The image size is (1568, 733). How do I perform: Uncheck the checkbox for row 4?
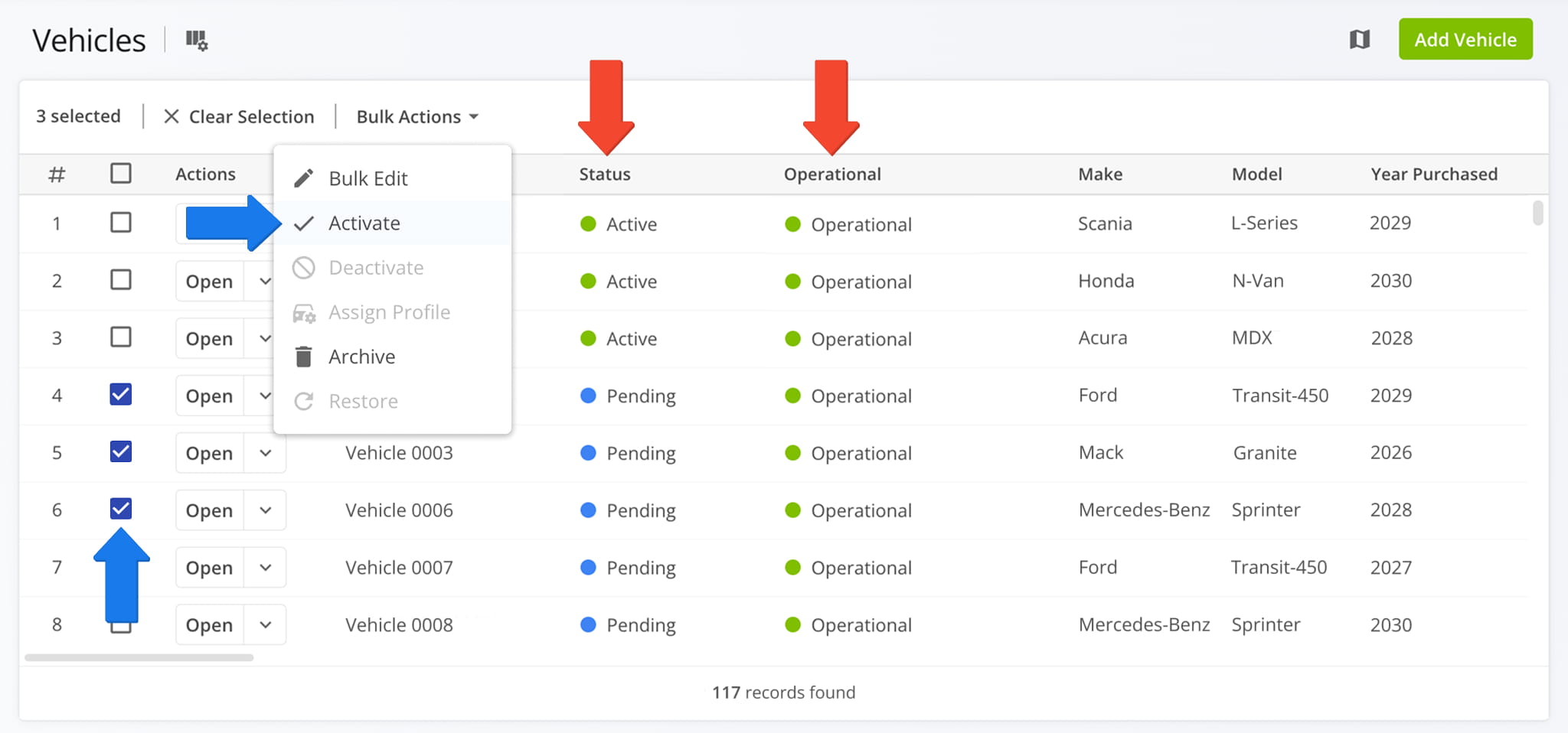point(121,394)
